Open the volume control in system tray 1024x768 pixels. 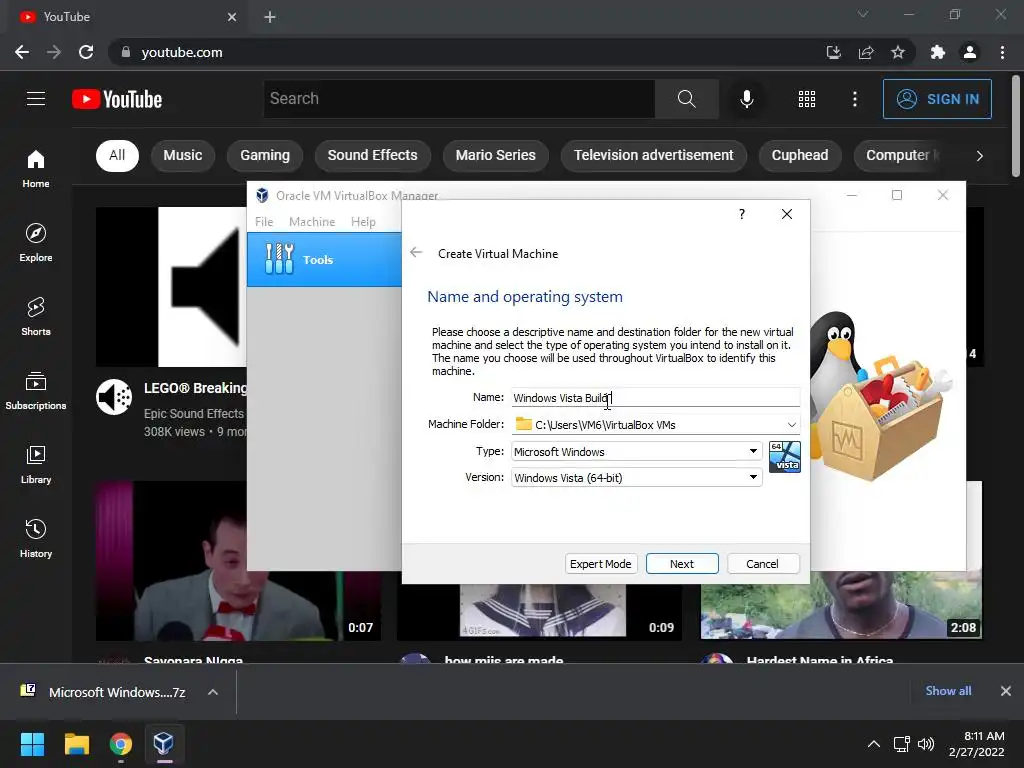pos(926,744)
